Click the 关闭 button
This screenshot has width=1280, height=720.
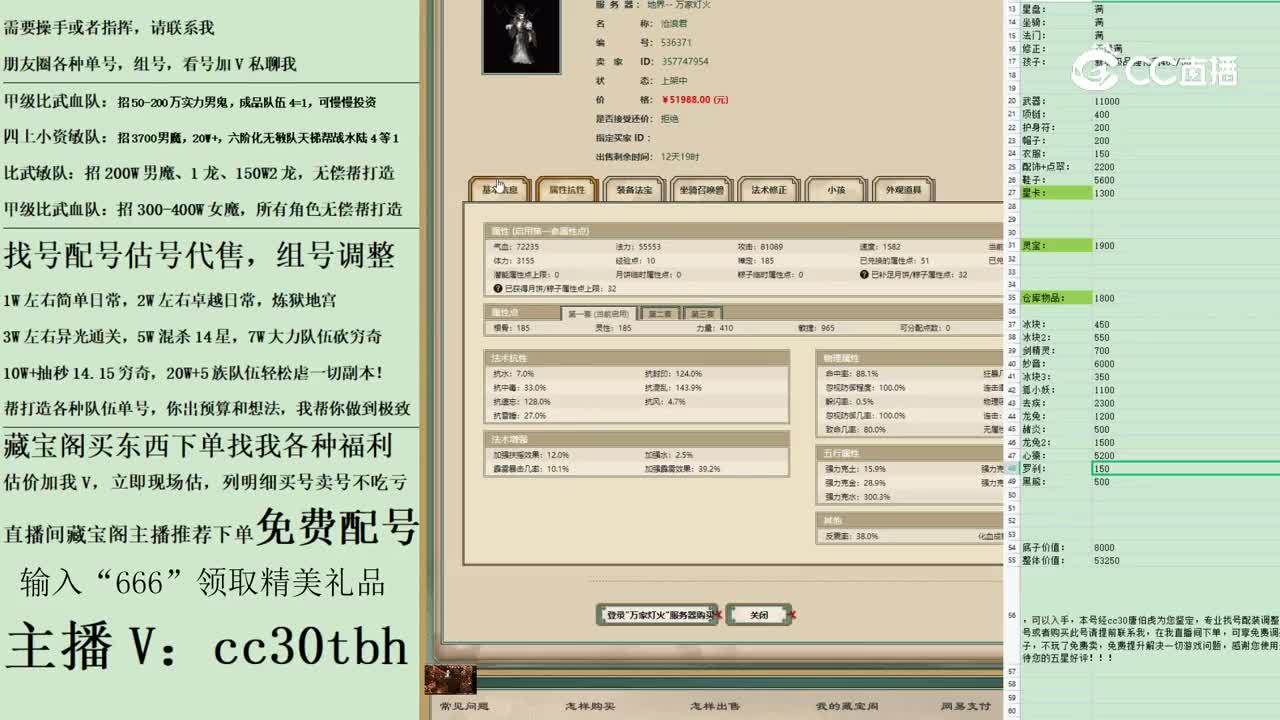tap(759, 615)
